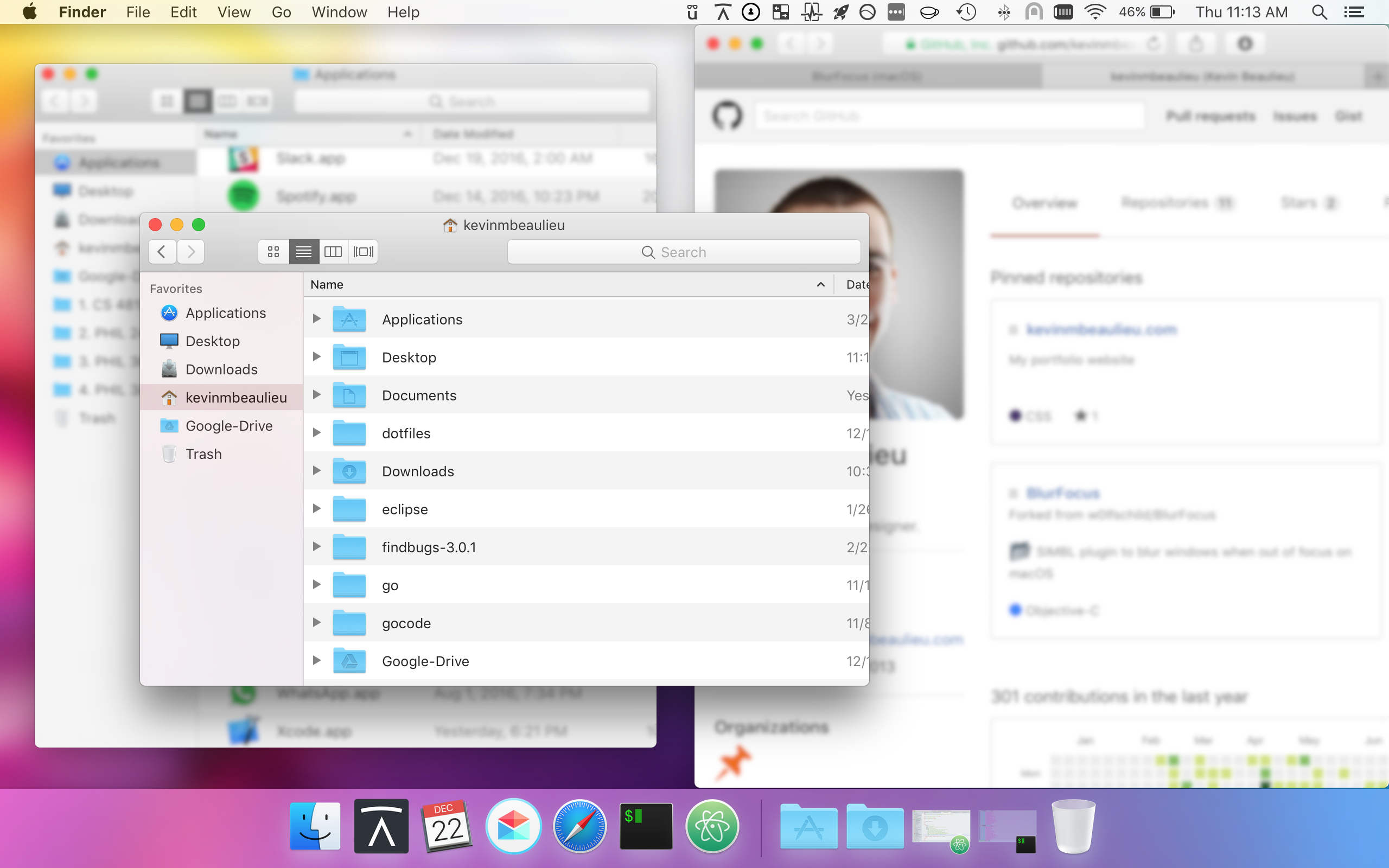
Task: Switch to Cover Flow view
Action: [x=363, y=252]
